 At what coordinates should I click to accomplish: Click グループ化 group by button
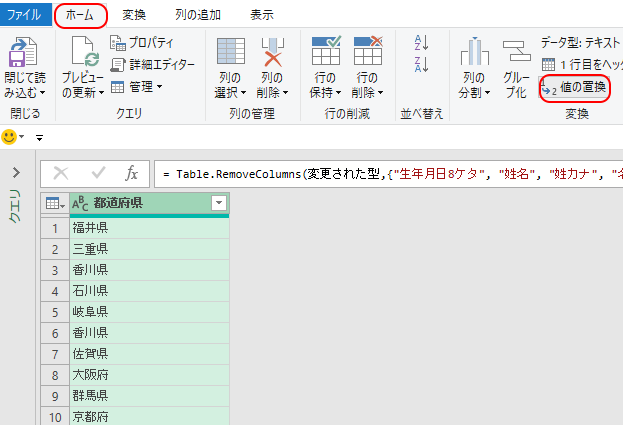pos(516,69)
